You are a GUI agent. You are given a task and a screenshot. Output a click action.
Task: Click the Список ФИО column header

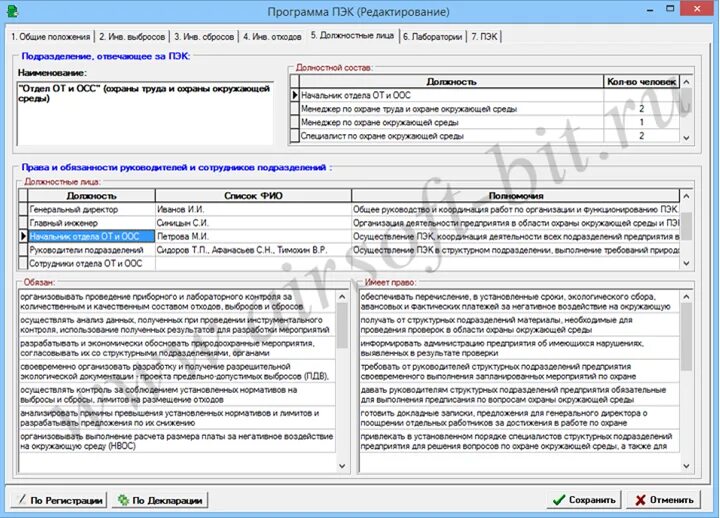(253, 196)
